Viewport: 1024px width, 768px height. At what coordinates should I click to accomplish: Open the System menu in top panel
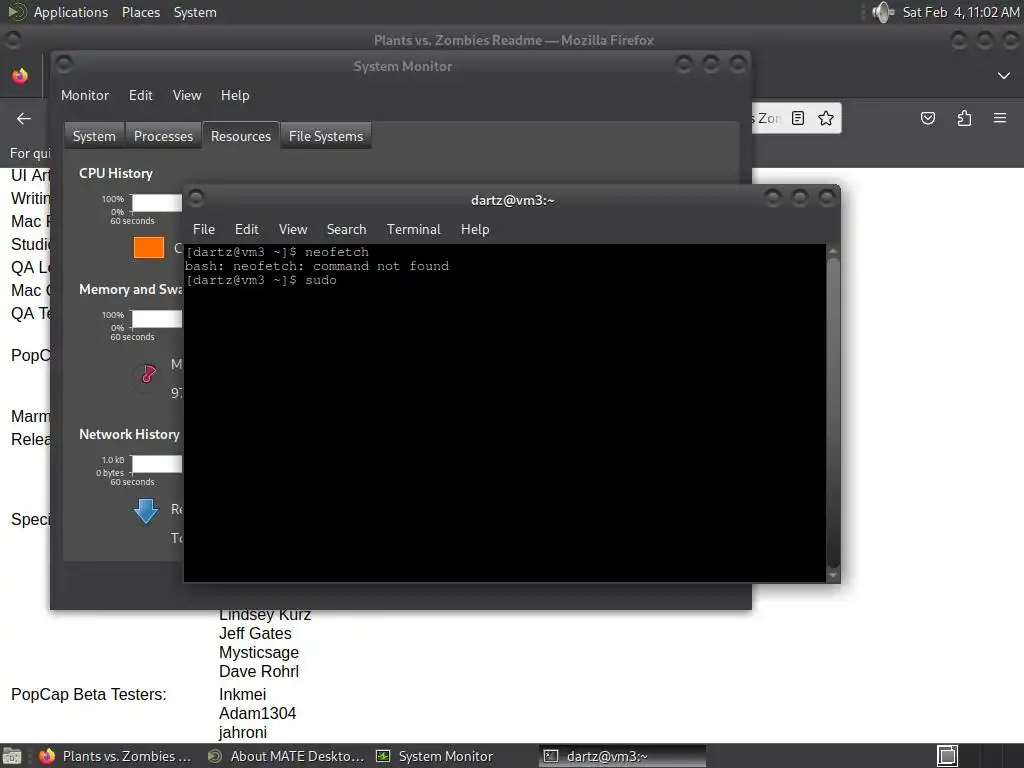[x=195, y=12]
